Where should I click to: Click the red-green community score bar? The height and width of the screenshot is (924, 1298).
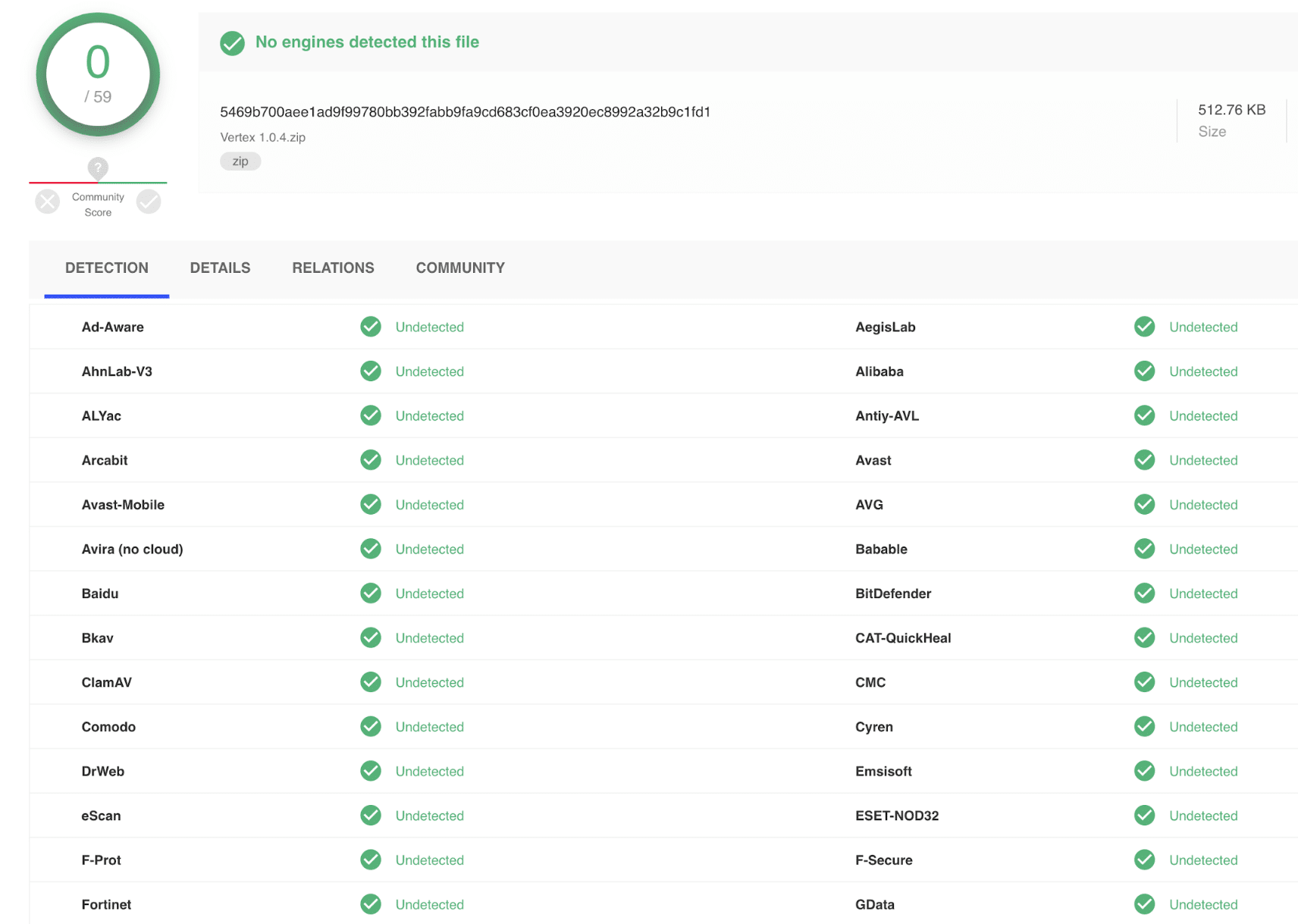[98, 183]
